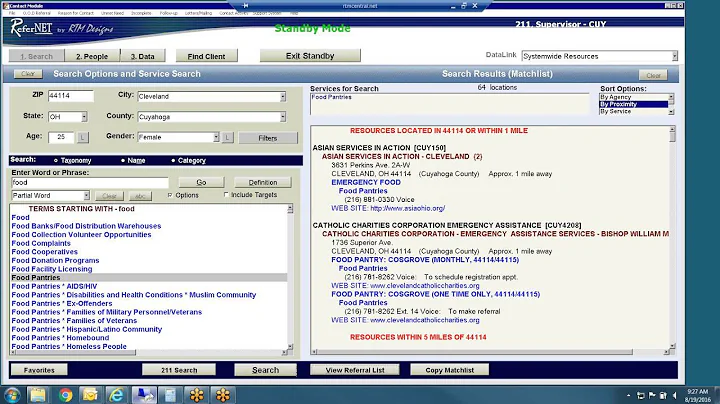This screenshot has width=720, height=404.
Task: Open the first orange flower ReferNET taskbar icon
Action: click(197, 395)
